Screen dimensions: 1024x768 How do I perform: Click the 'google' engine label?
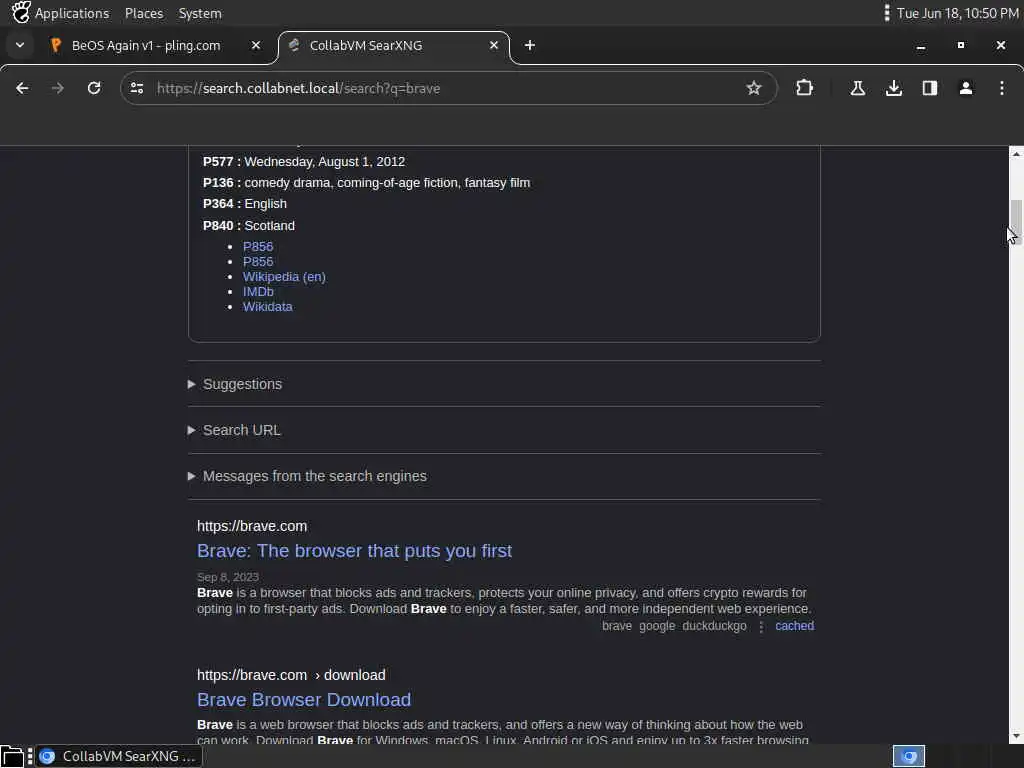click(657, 626)
